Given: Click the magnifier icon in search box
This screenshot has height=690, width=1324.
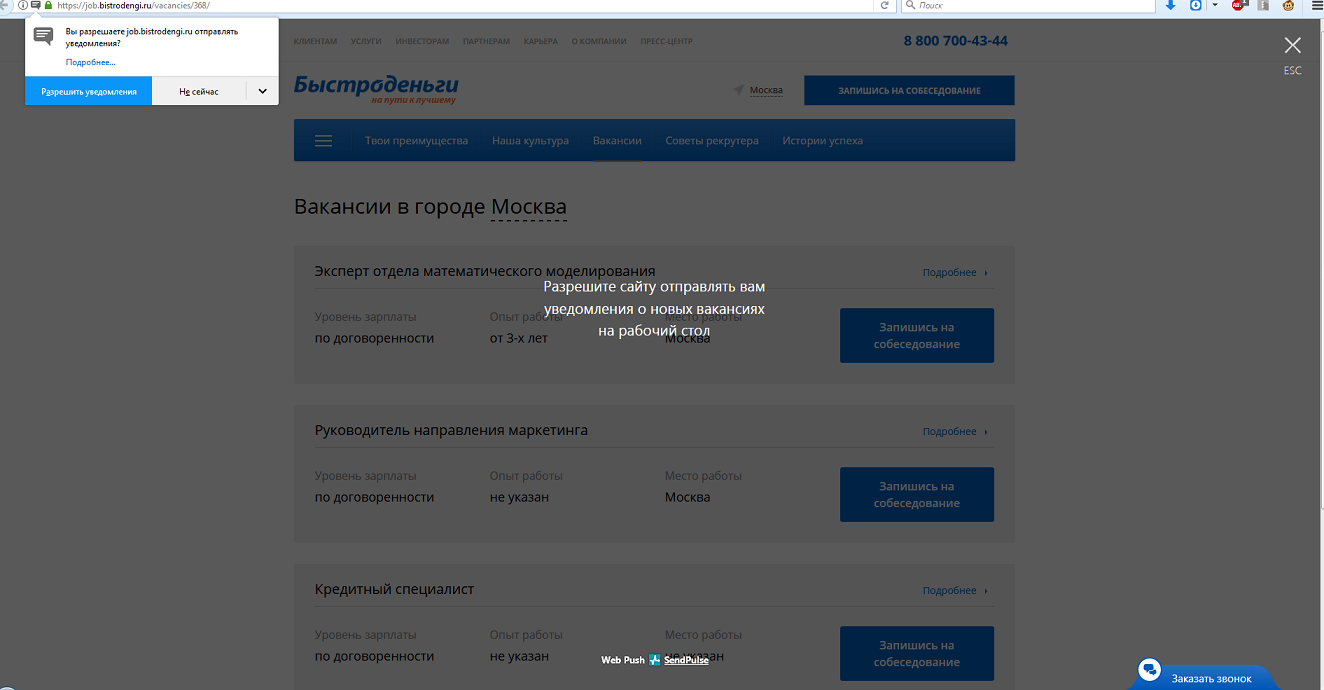Looking at the screenshot, I should point(909,5).
